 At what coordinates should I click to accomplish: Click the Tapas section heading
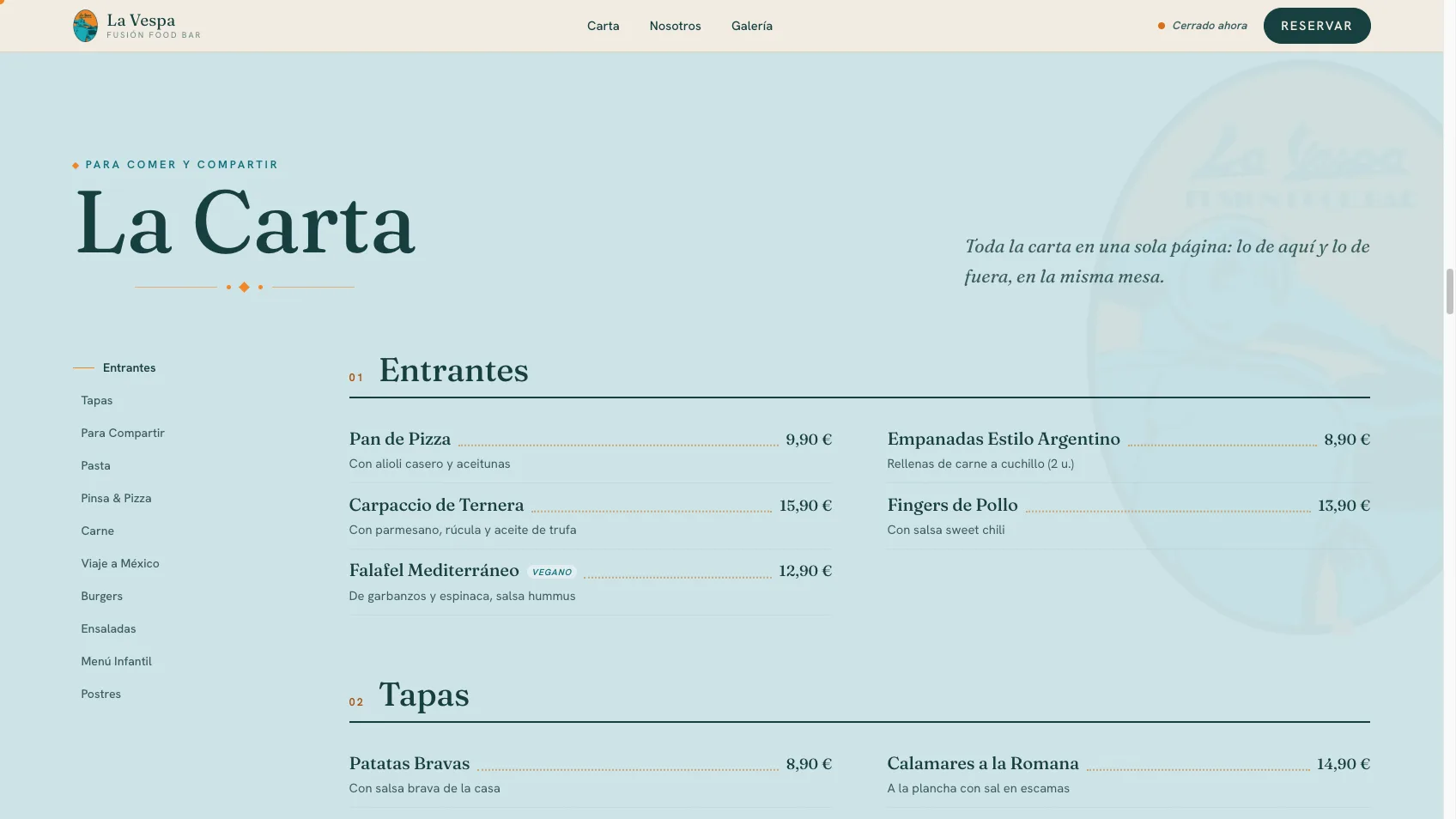424,695
